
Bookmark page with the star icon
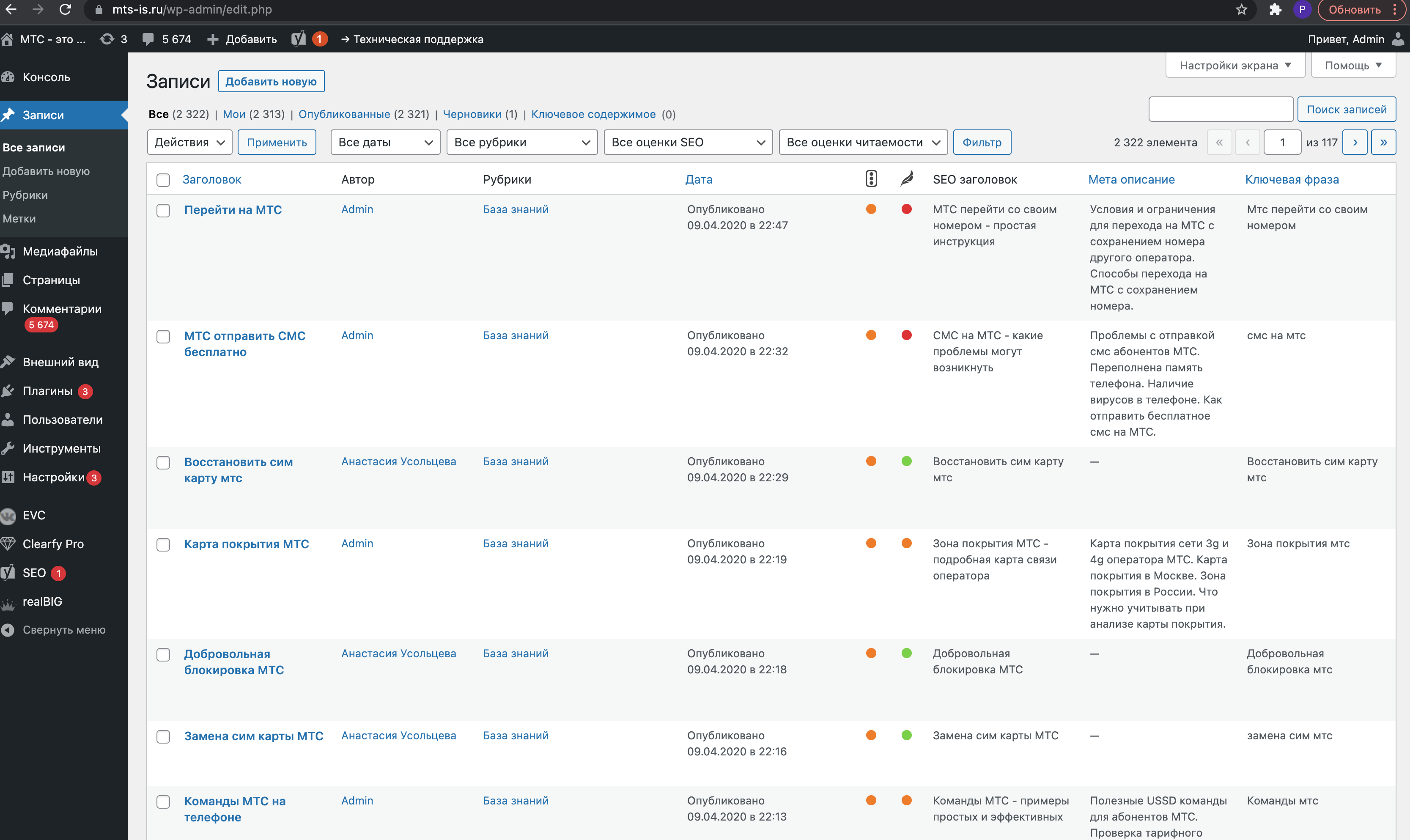point(1241,10)
